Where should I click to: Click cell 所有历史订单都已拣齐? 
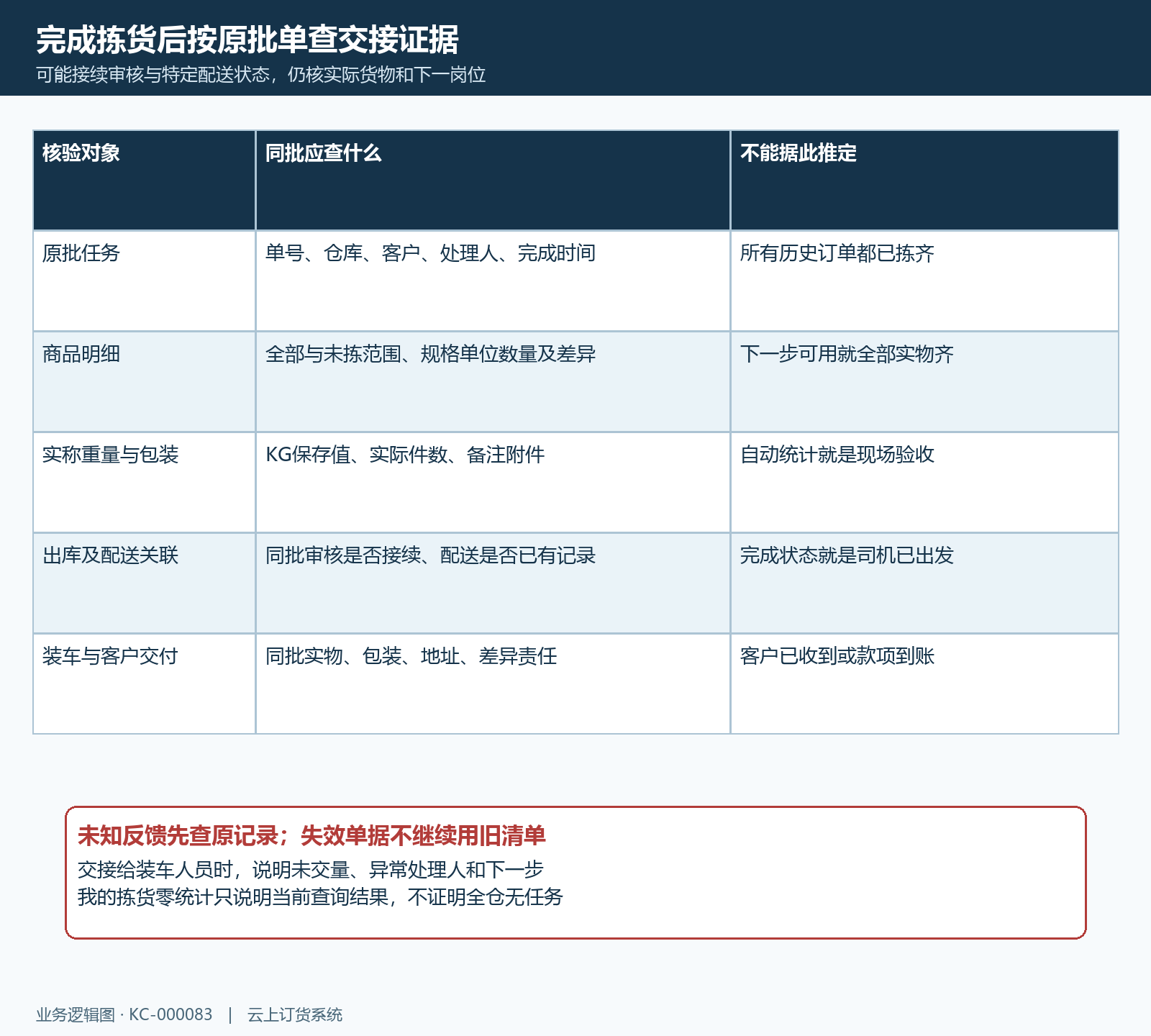(x=924, y=281)
